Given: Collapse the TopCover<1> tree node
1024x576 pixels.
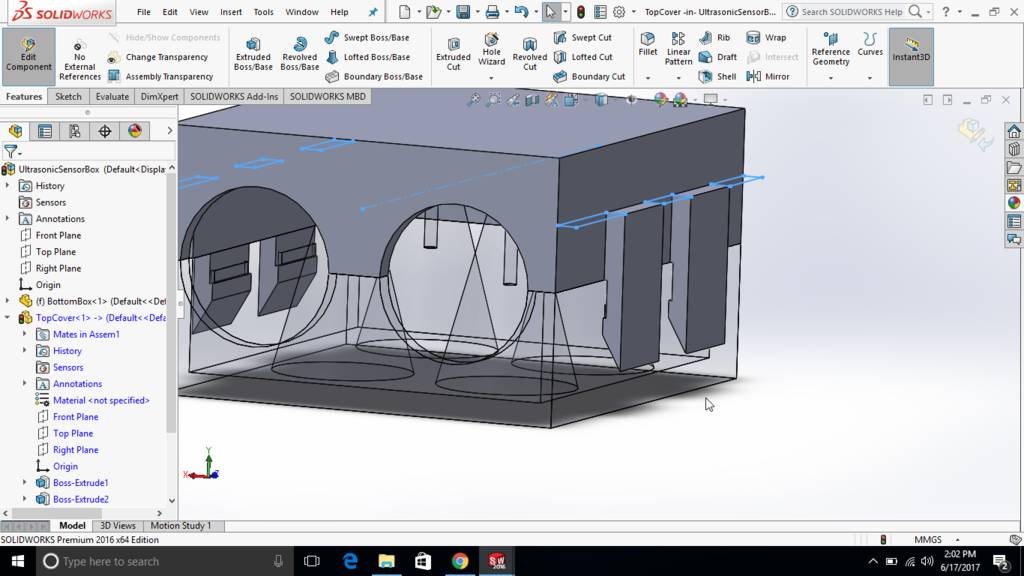Looking at the screenshot, I should tap(8, 318).
